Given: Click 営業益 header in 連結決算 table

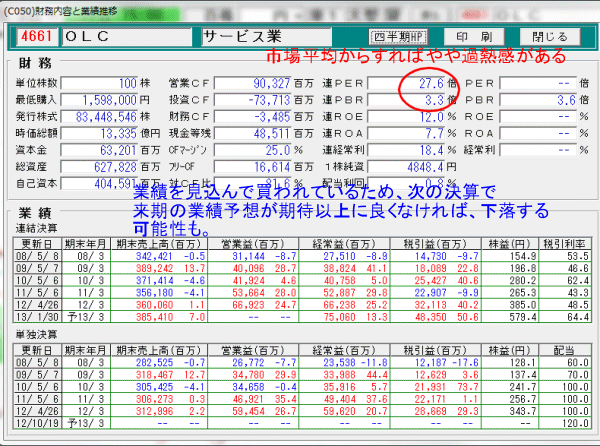Looking at the screenshot, I should 253,244.
